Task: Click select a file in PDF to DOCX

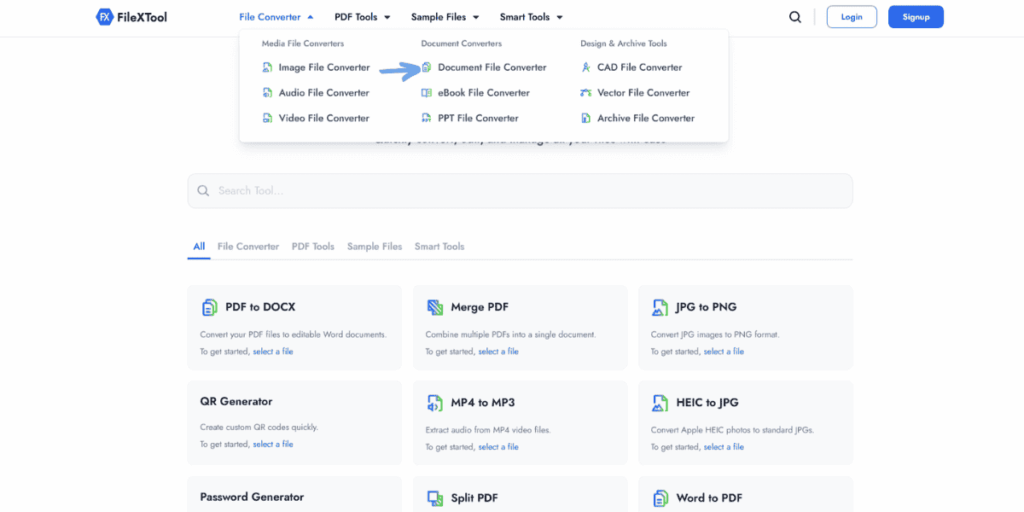Action: click(273, 351)
